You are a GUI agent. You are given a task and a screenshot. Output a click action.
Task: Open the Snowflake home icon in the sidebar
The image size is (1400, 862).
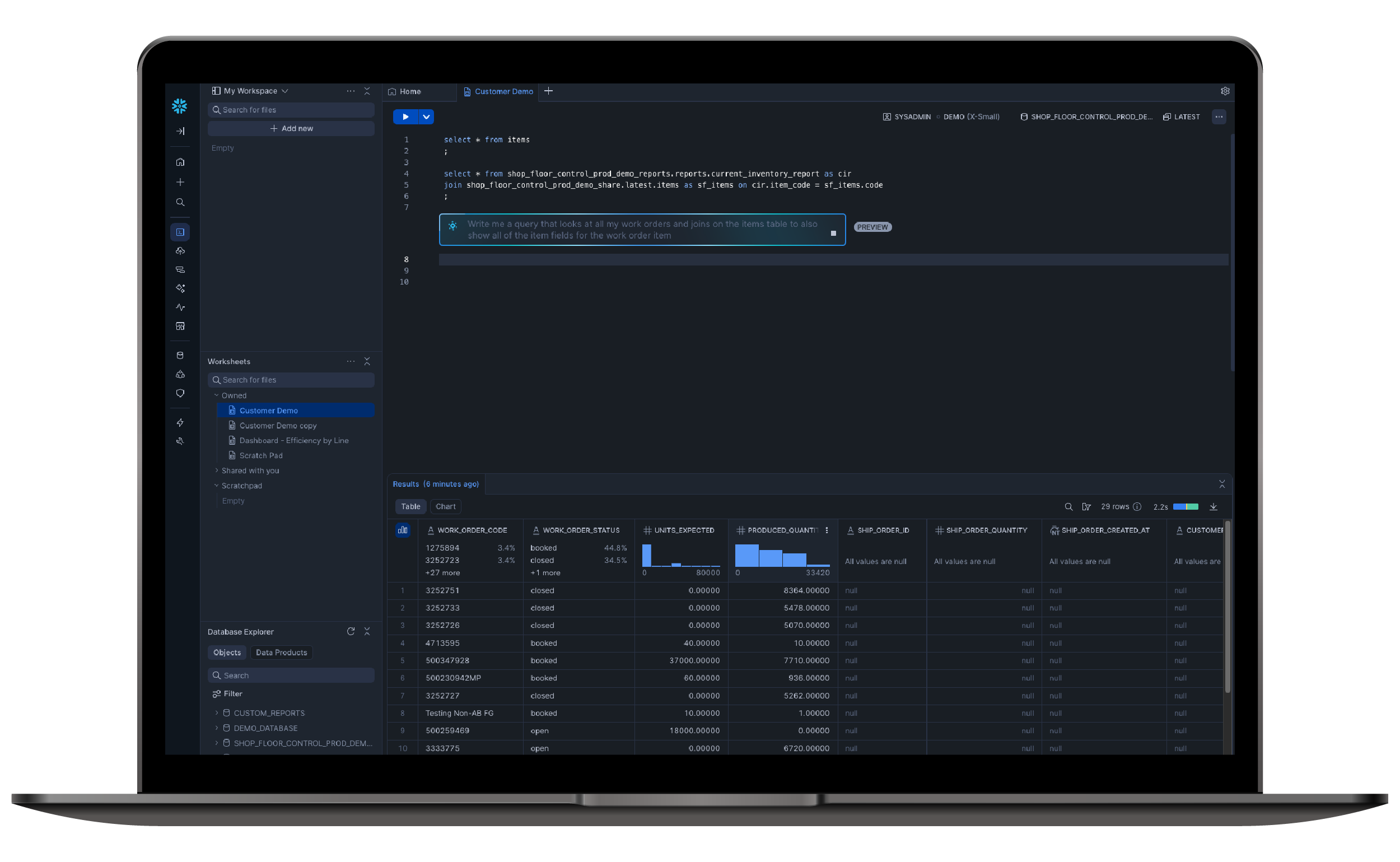coord(180,162)
